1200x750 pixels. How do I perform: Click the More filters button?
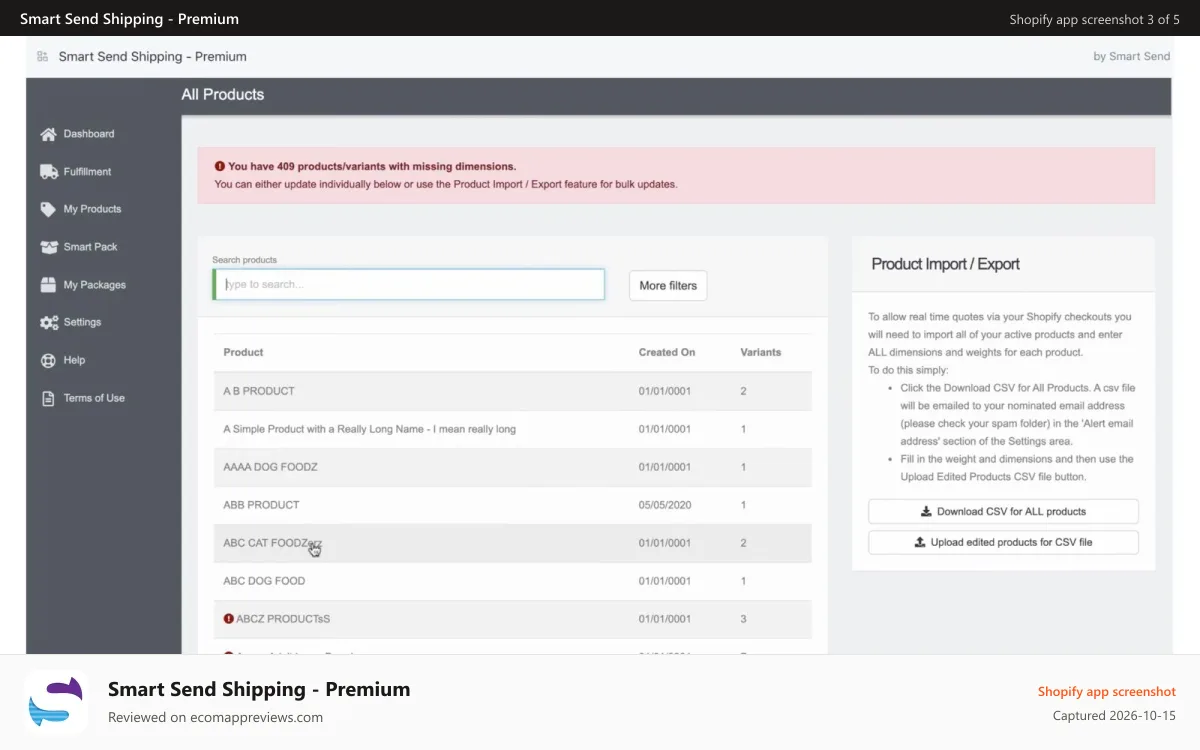coord(668,286)
